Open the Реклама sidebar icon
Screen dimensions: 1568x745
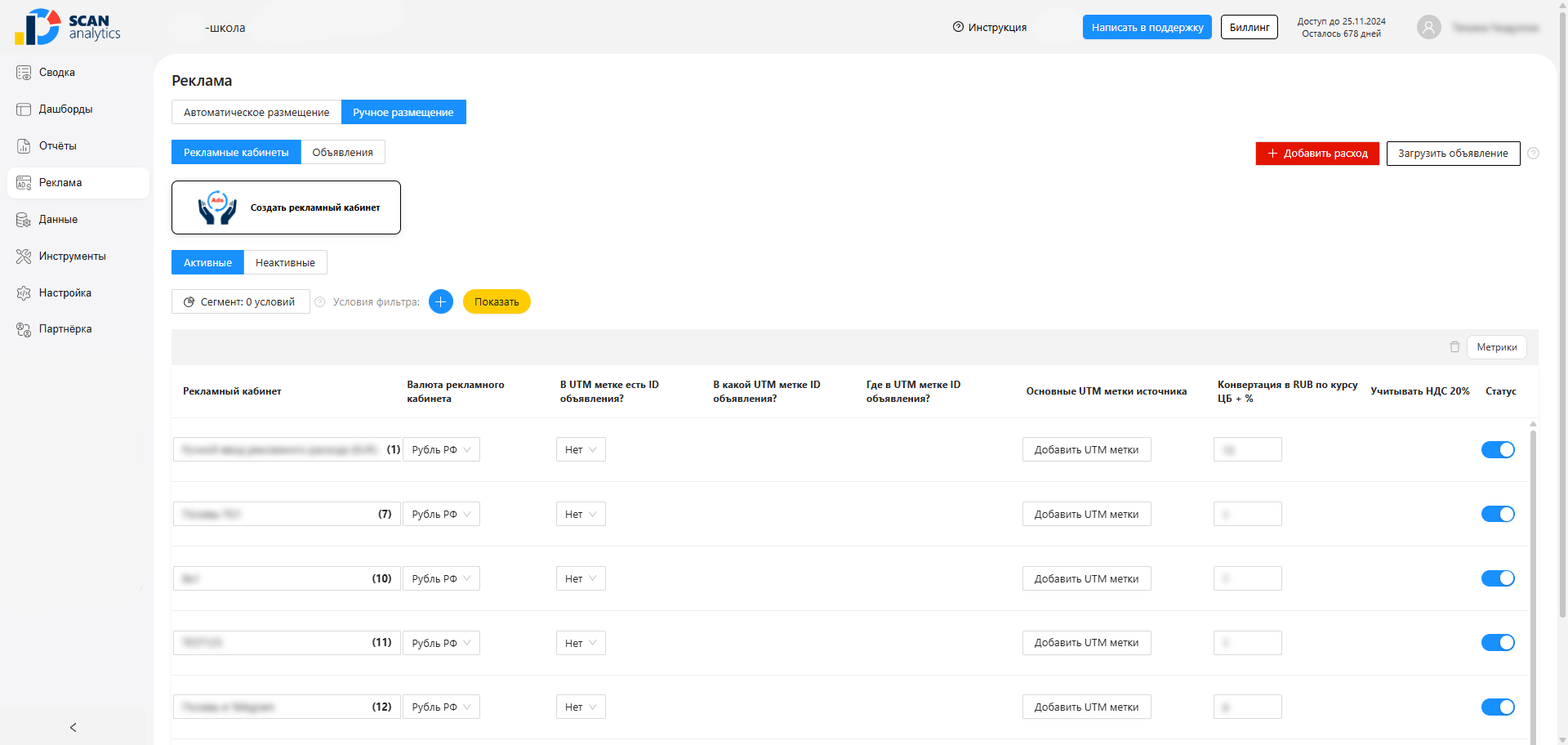tap(24, 183)
